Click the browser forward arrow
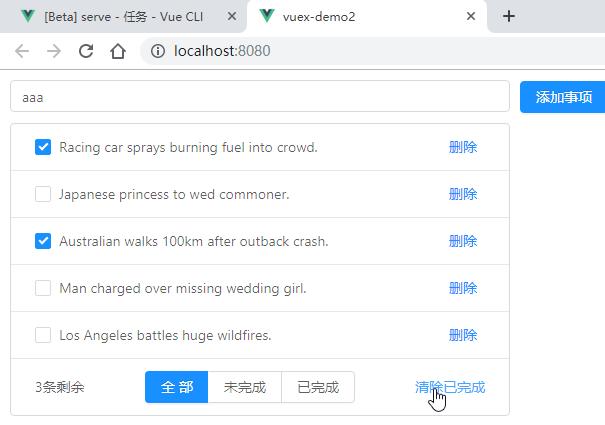 point(54,51)
